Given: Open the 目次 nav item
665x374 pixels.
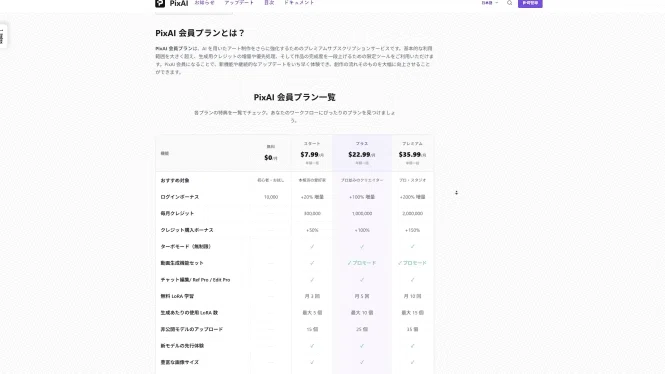Looking at the screenshot, I should 269,3.
